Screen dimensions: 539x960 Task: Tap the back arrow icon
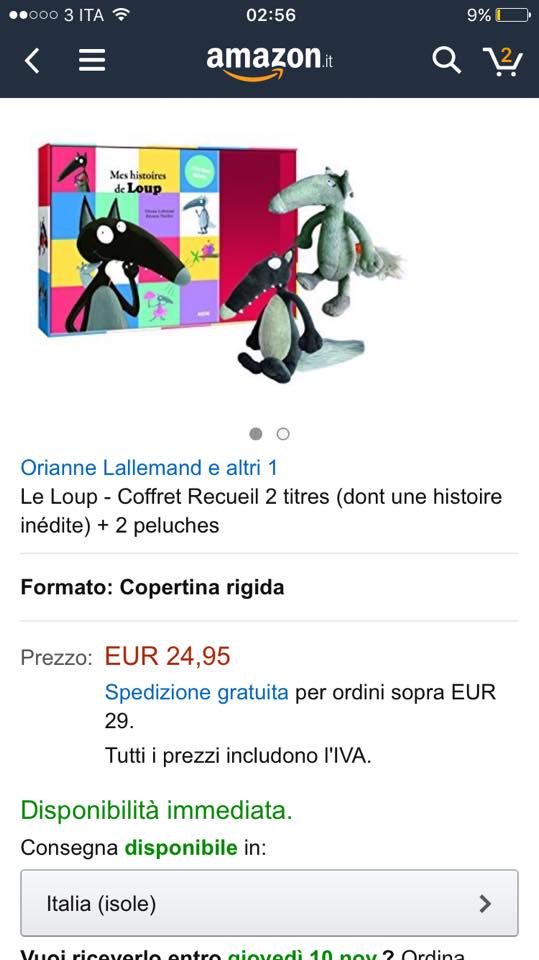pos(32,61)
